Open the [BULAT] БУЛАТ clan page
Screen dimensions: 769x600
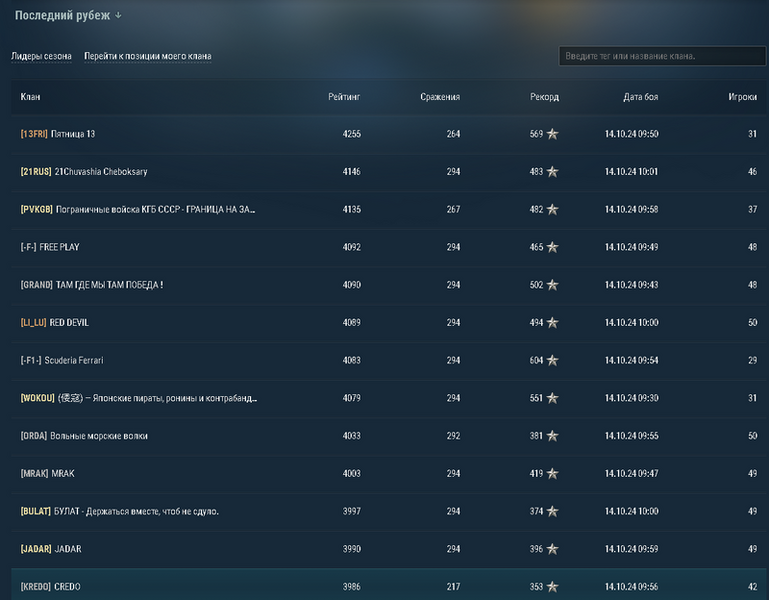(119, 511)
